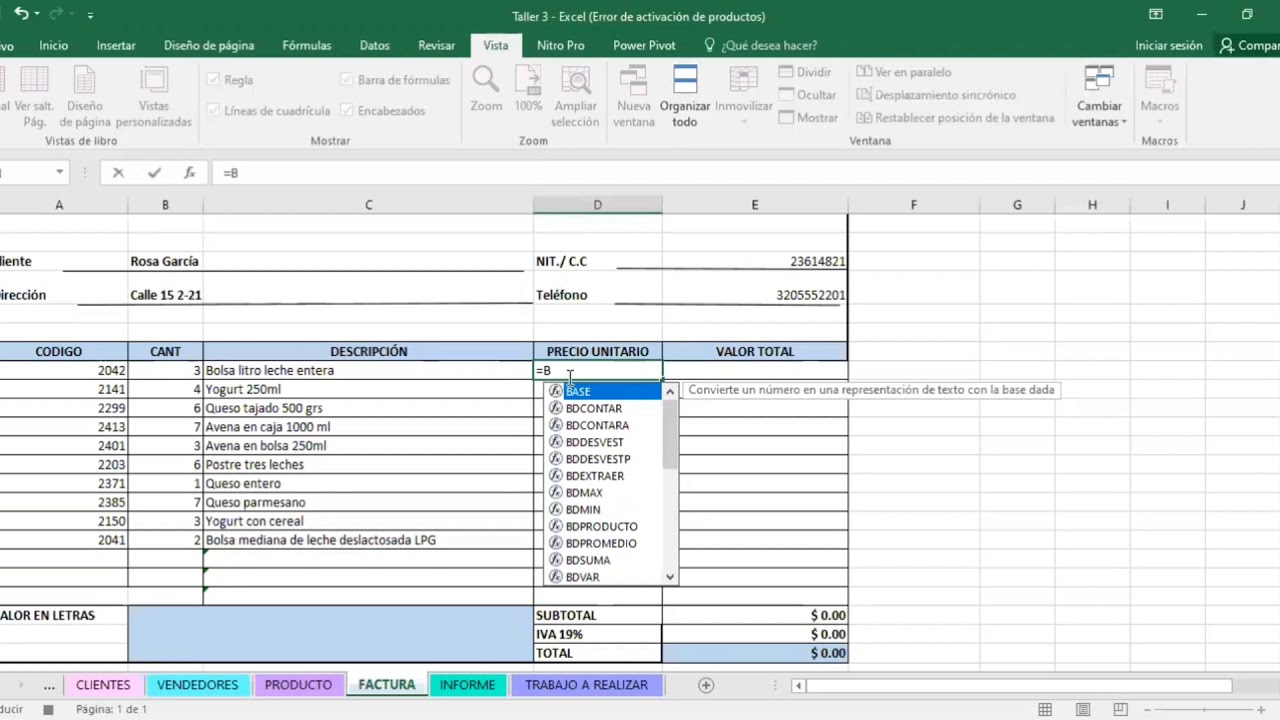Toggle the Encabezados checkbox
The image size is (1280, 720).
click(x=347, y=111)
